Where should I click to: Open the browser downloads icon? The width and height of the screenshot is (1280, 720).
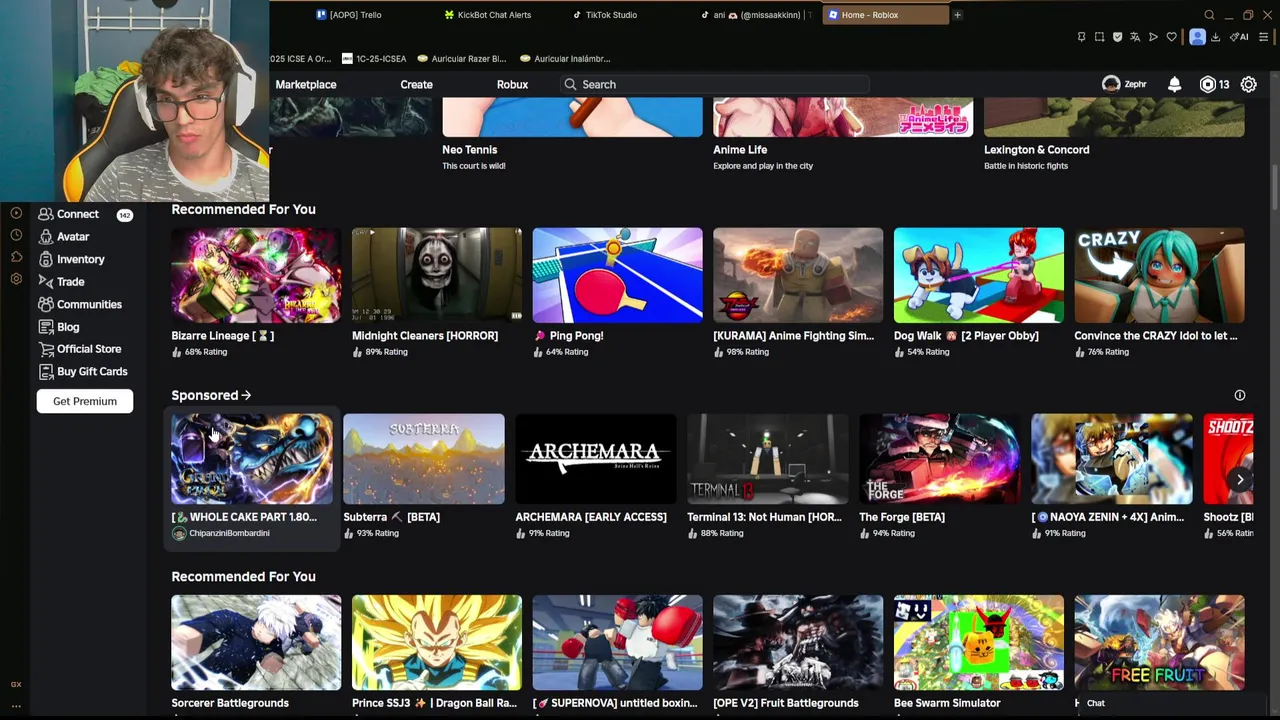point(1215,37)
